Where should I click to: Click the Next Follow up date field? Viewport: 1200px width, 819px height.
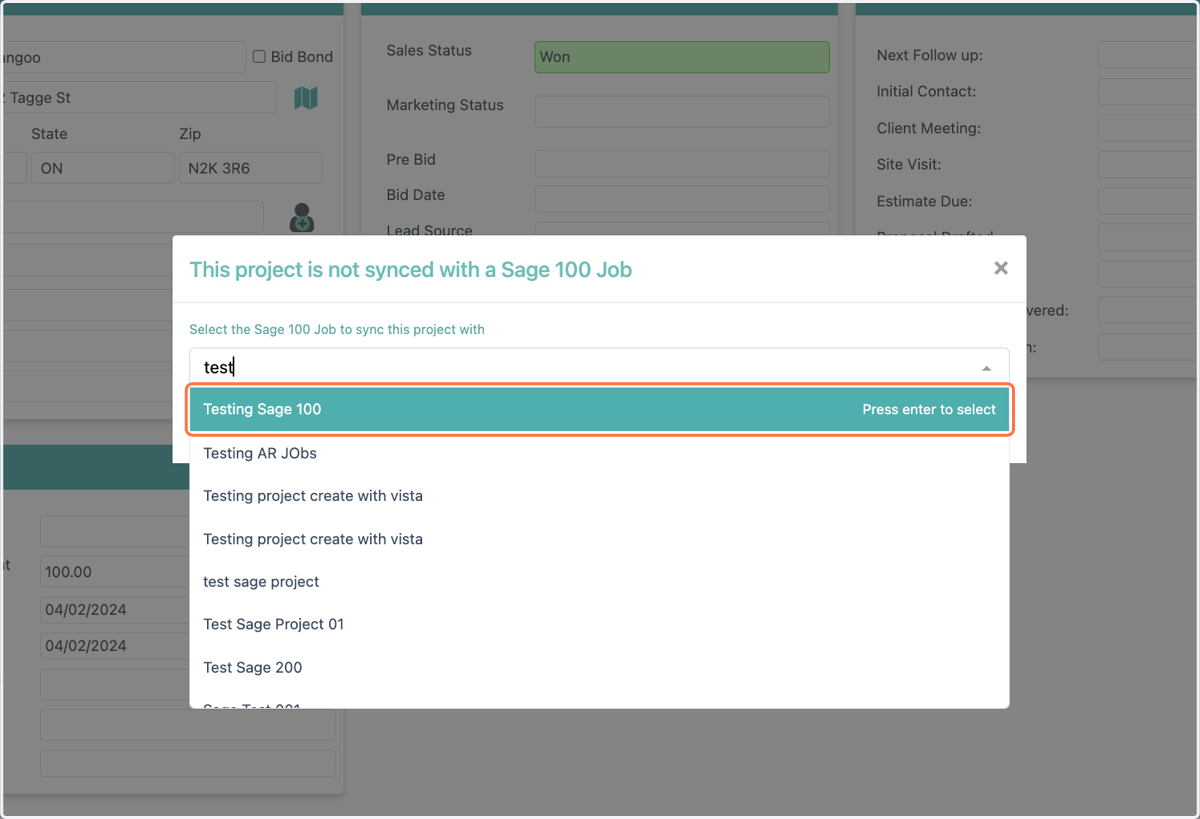(x=1148, y=55)
